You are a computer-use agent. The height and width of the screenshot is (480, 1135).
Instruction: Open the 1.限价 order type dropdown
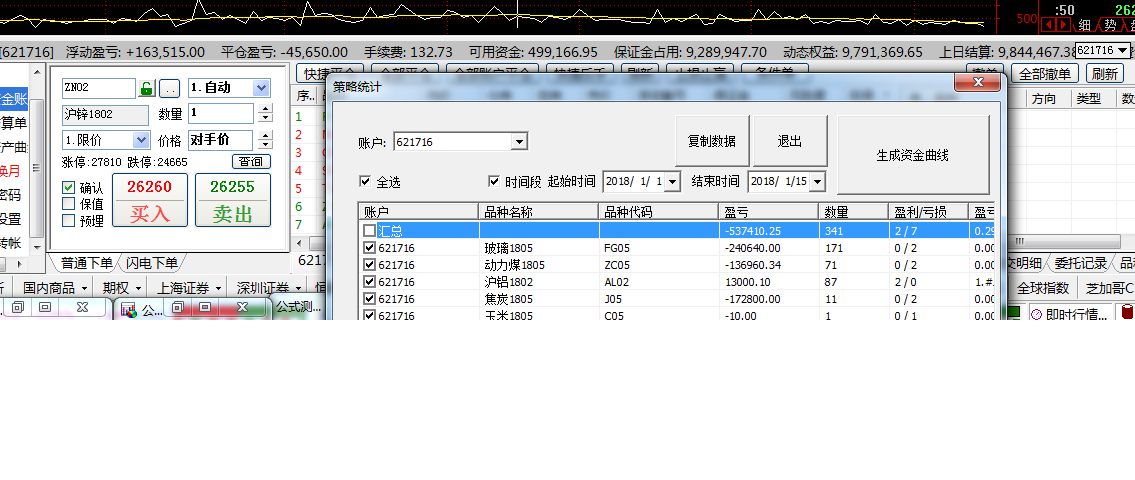[x=141, y=140]
